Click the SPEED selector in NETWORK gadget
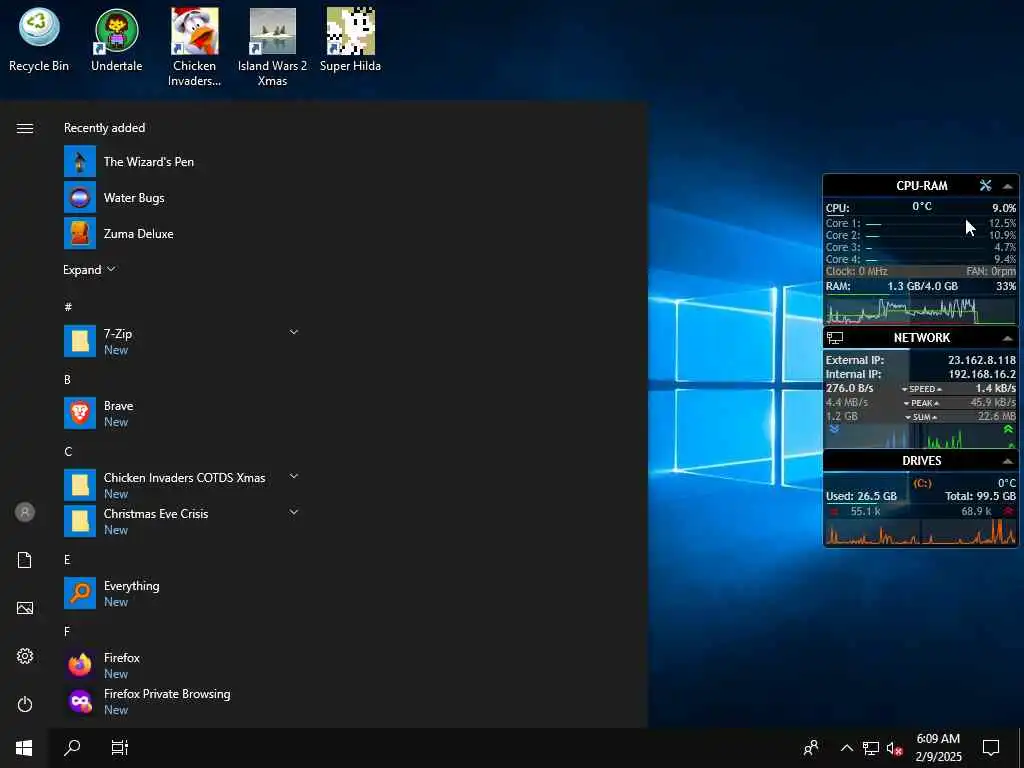The width and height of the screenshot is (1024, 768). (922, 389)
